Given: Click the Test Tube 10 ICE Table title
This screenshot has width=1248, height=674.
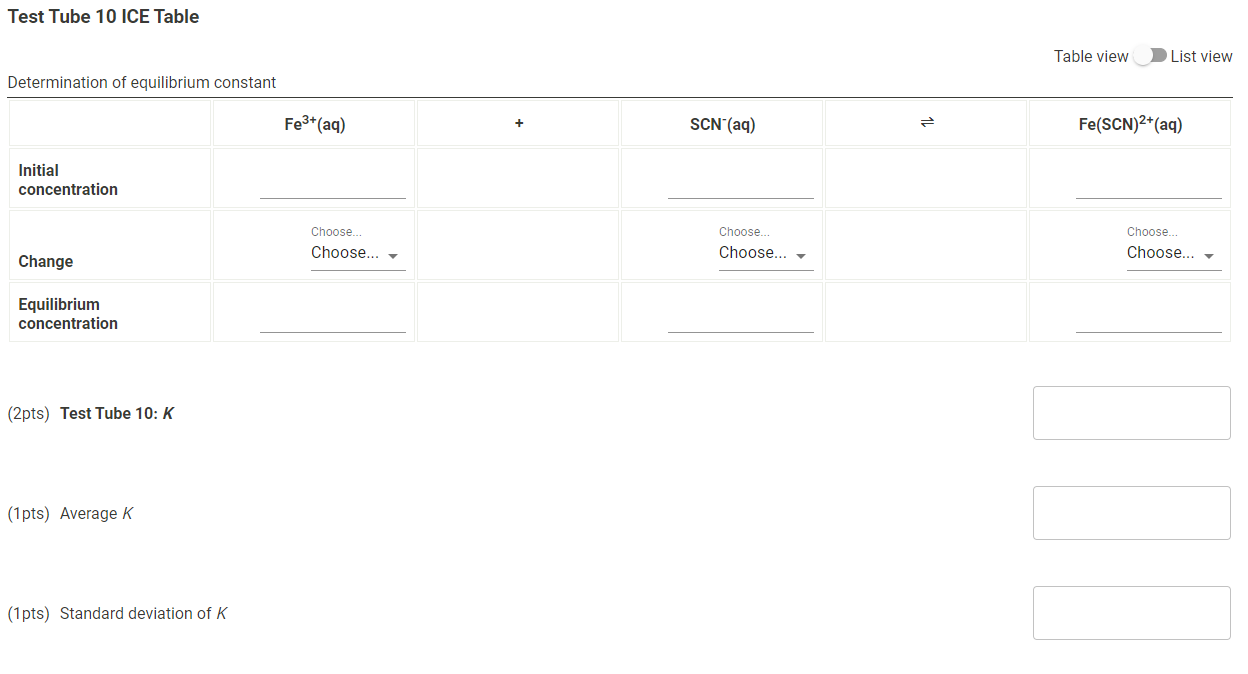Looking at the screenshot, I should point(103,16).
